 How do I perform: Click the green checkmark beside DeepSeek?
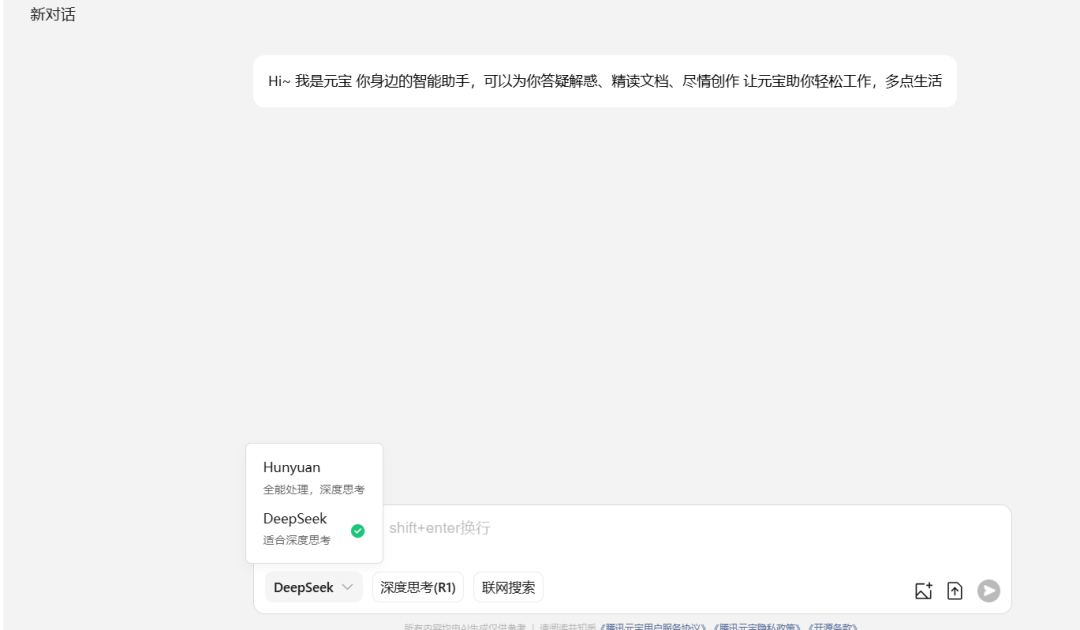357,531
